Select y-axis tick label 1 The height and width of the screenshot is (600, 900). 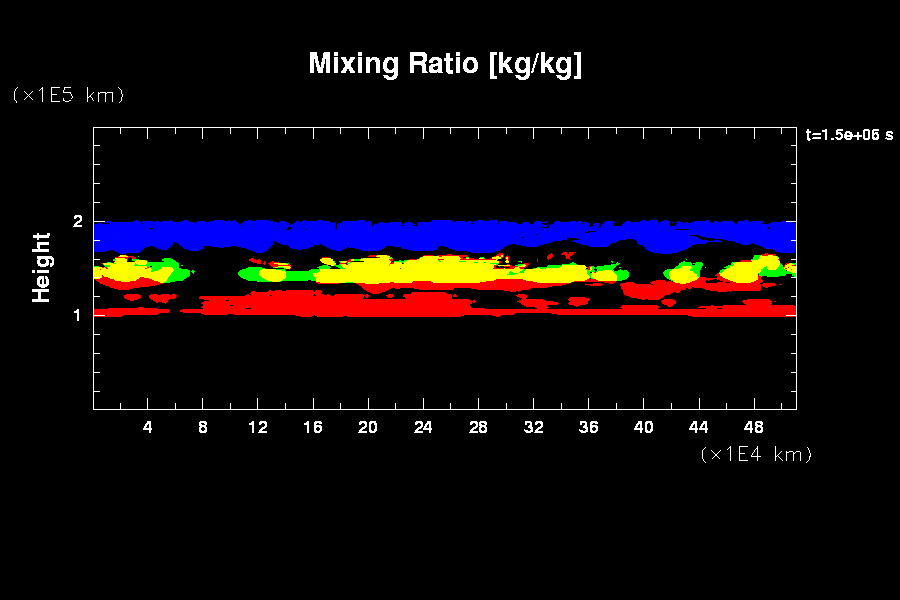coord(78,315)
